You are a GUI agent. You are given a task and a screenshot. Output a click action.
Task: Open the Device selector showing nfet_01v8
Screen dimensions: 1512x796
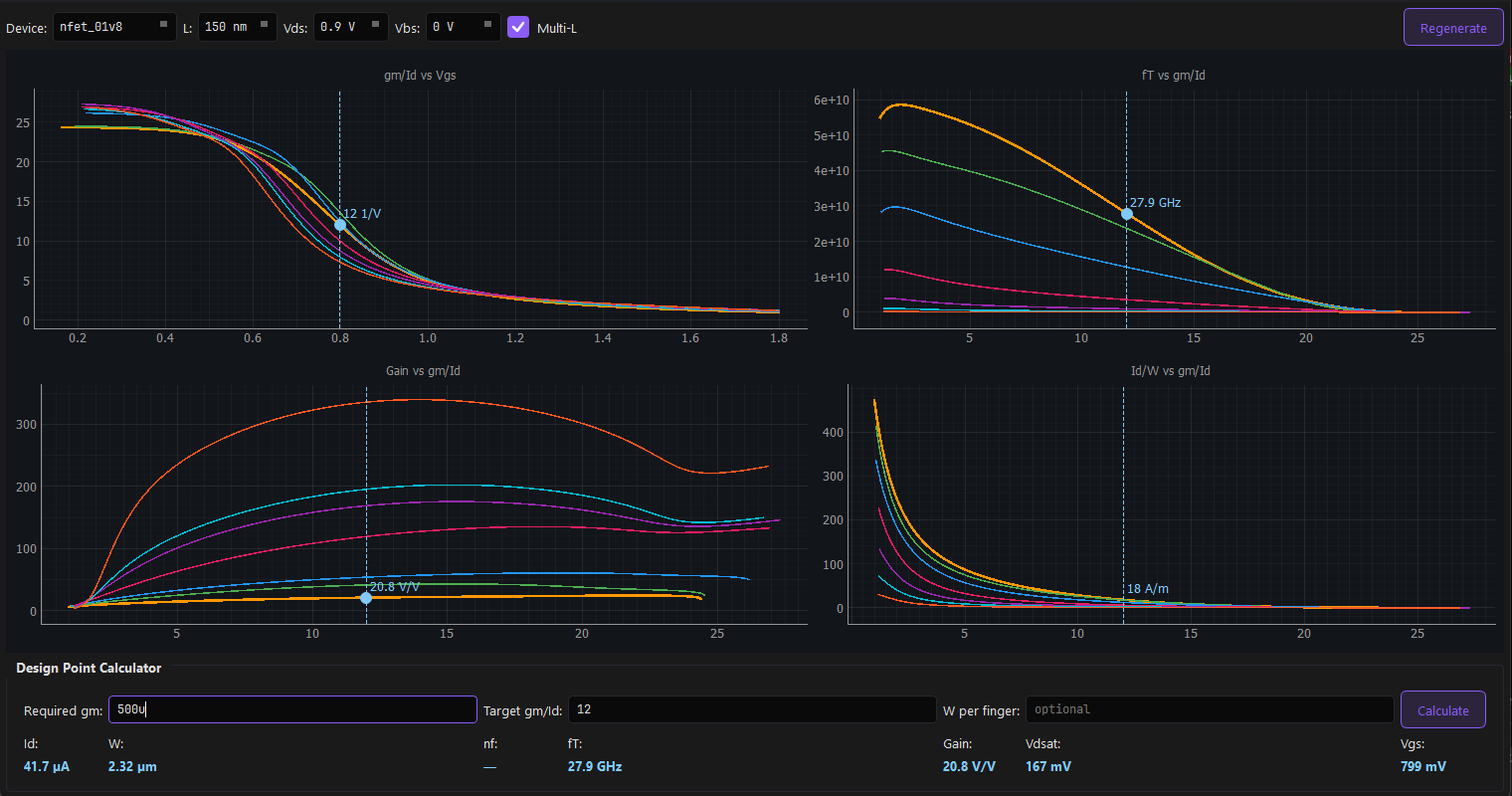click(x=114, y=27)
